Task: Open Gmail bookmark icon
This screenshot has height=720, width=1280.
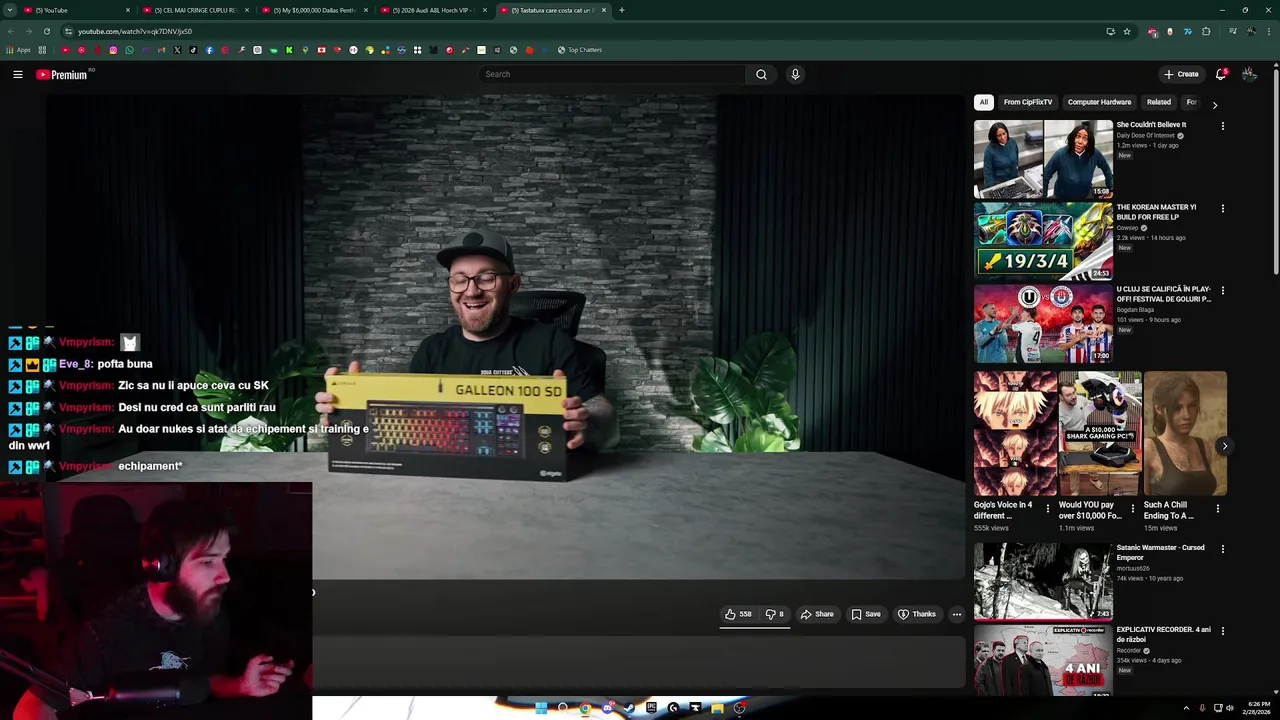Action: coord(161,50)
